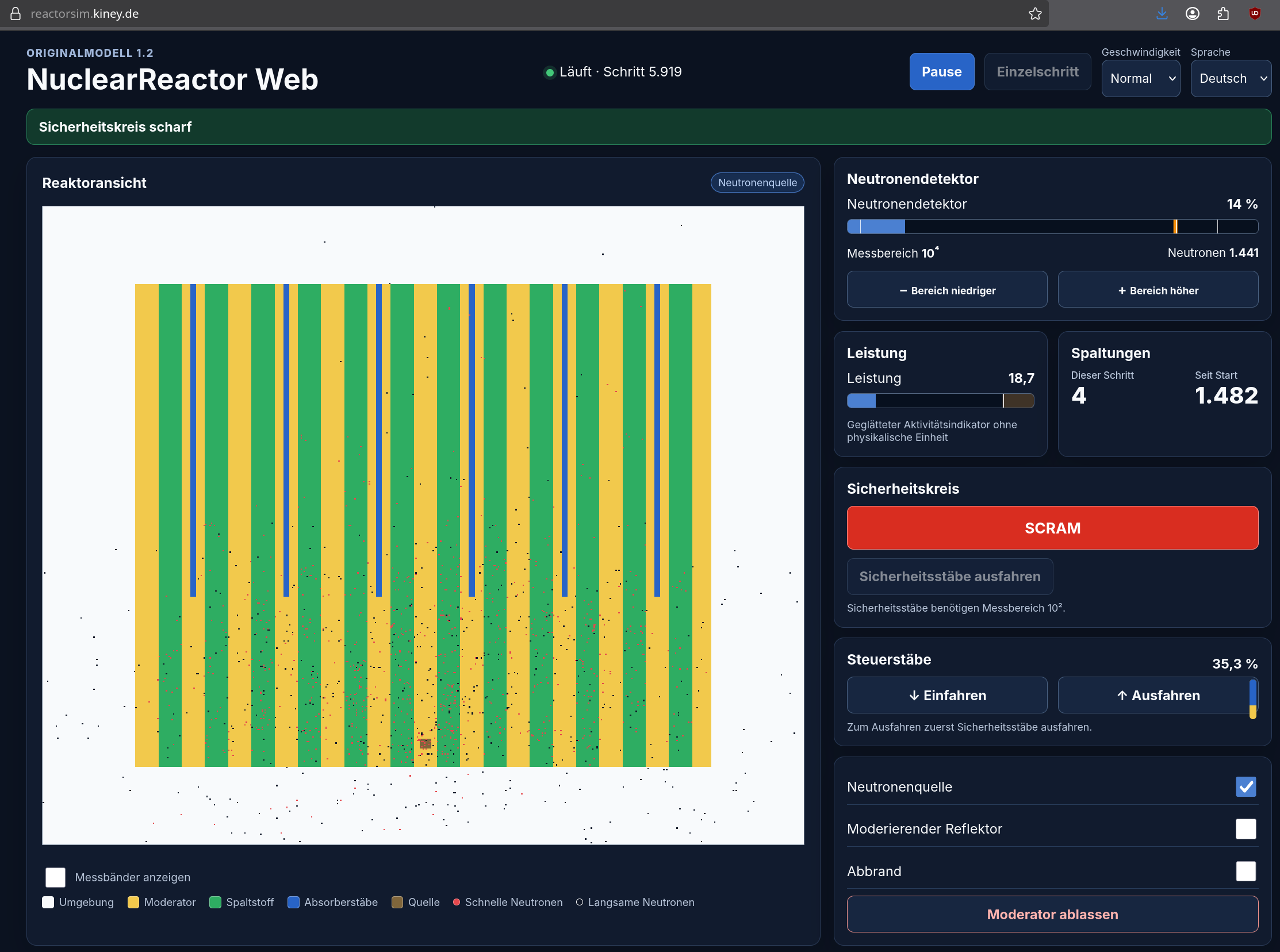Click Bereich niedriger button
The width and height of the screenshot is (1280, 952).
(x=947, y=290)
